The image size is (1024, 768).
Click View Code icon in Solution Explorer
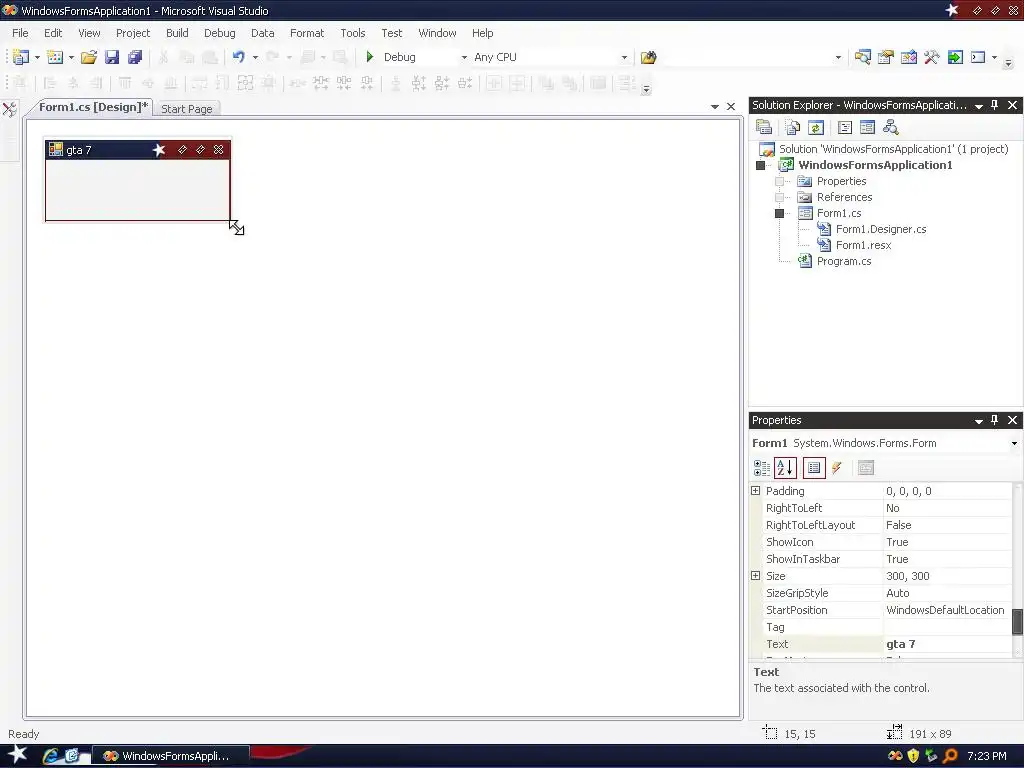[844, 127]
